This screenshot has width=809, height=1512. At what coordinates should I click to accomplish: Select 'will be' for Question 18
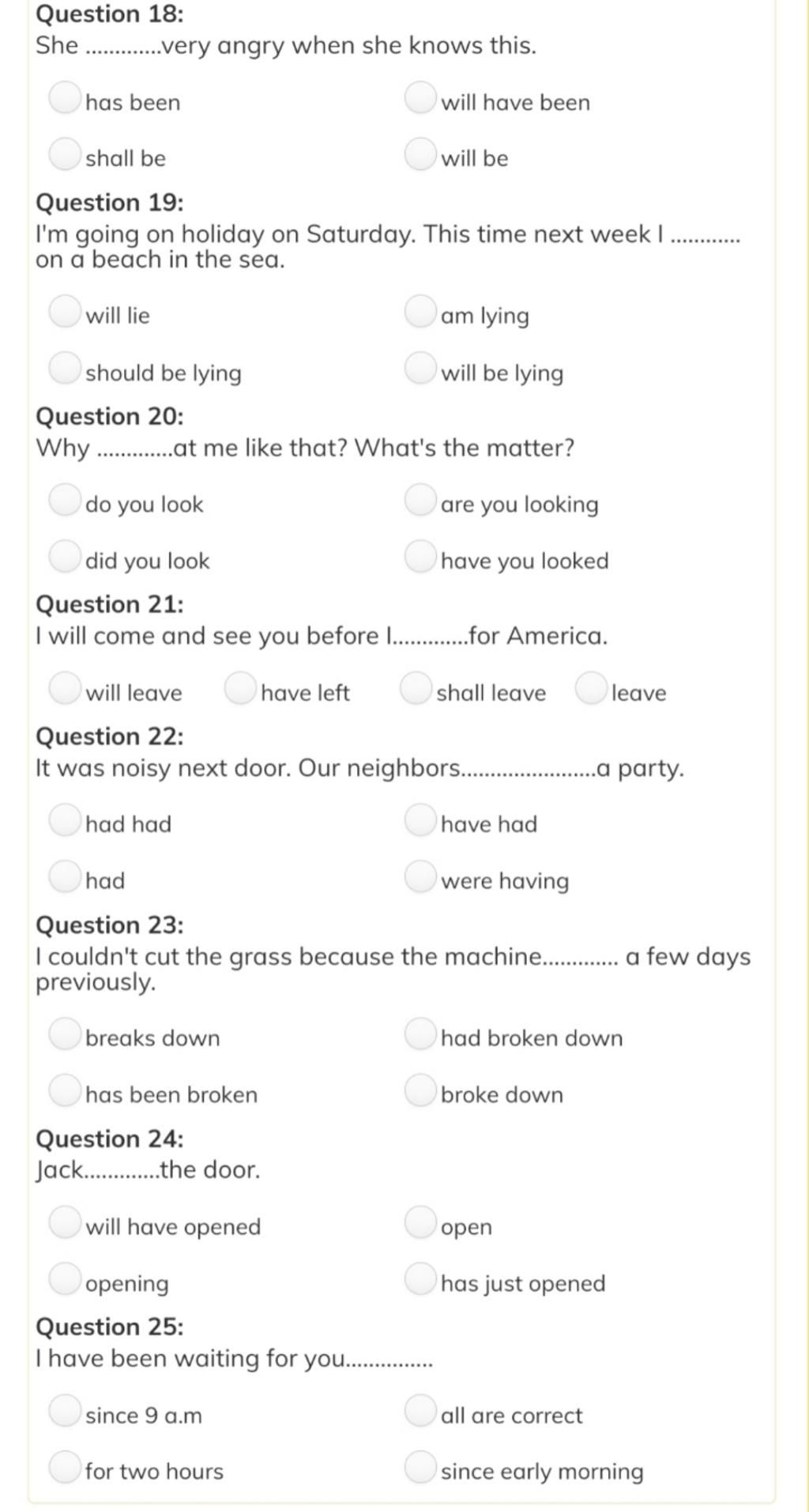pyautogui.click(x=420, y=154)
